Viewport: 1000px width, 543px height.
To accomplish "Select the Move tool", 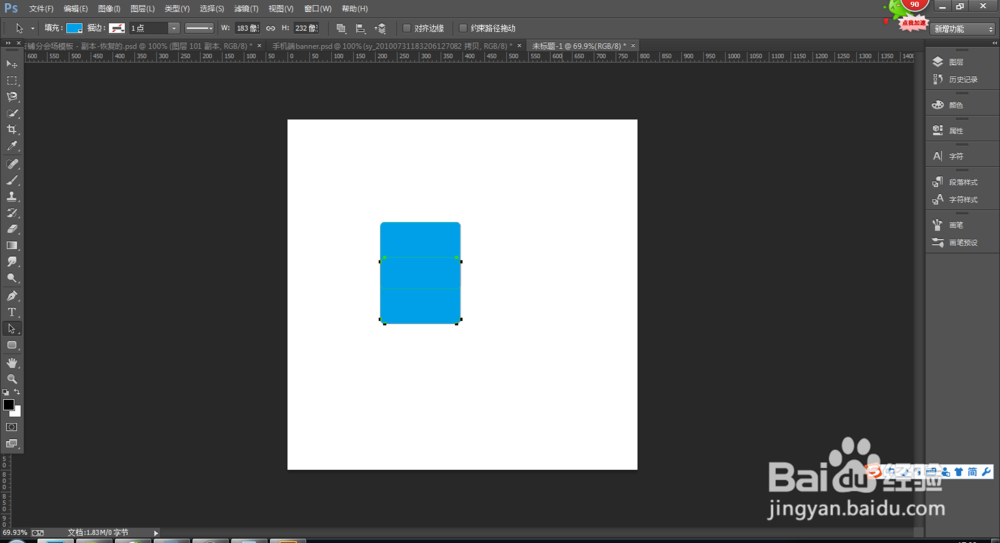I will pyautogui.click(x=12, y=64).
